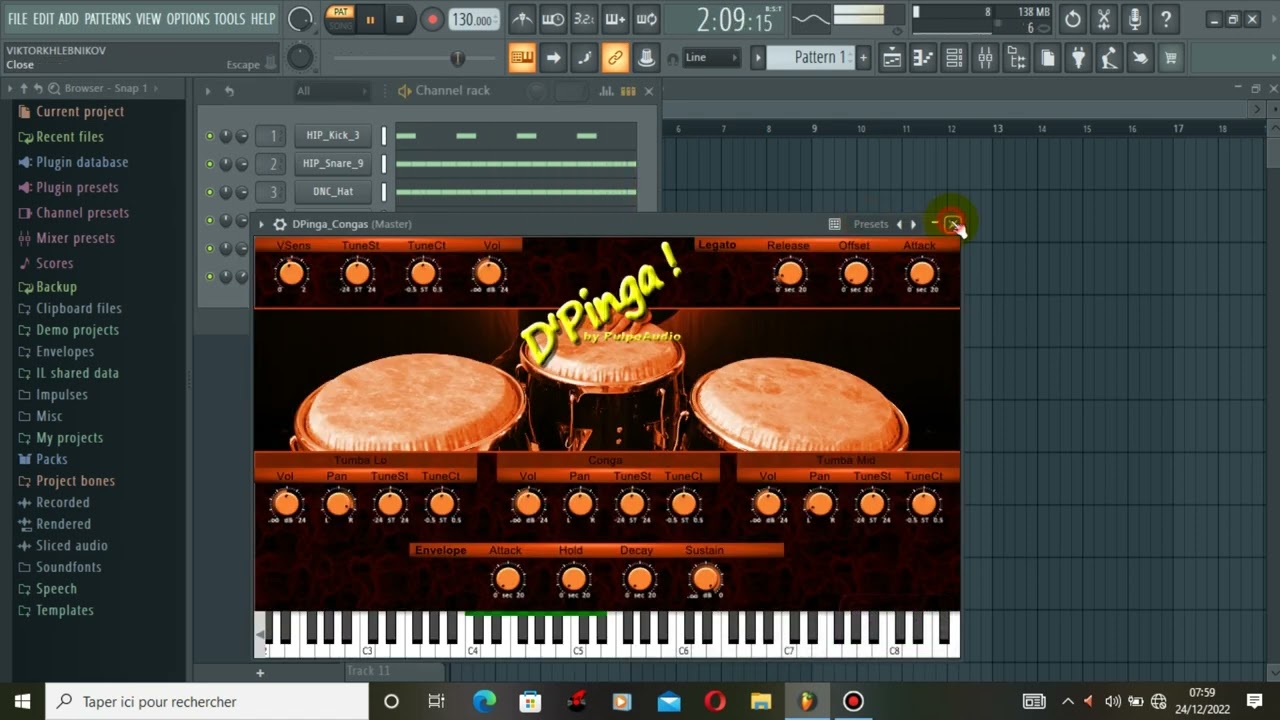Open the Pattern 1 selector dropdown
Viewport: 1280px width, 720px height.
pyautogui.click(x=811, y=58)
